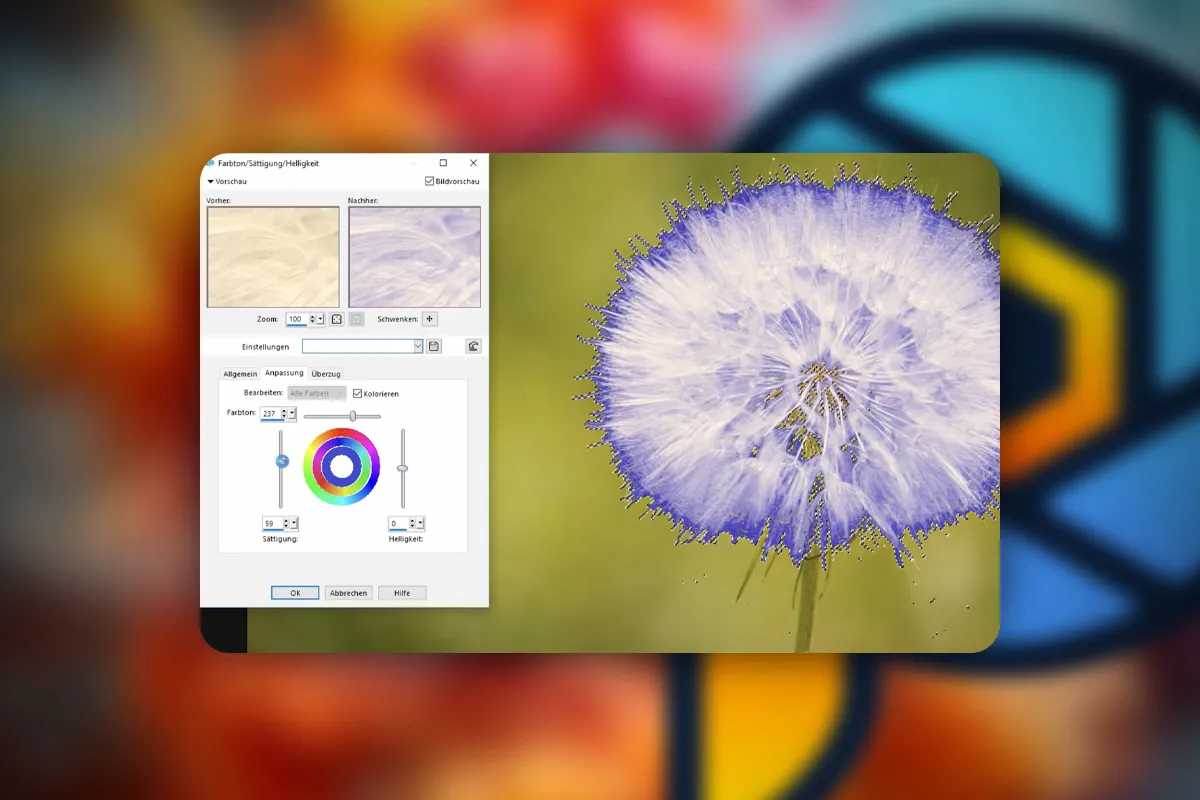Screen dimensions: 1200x800
Task: Open the Einstellungen presets dropdown
Action: (x=418, y=346)
